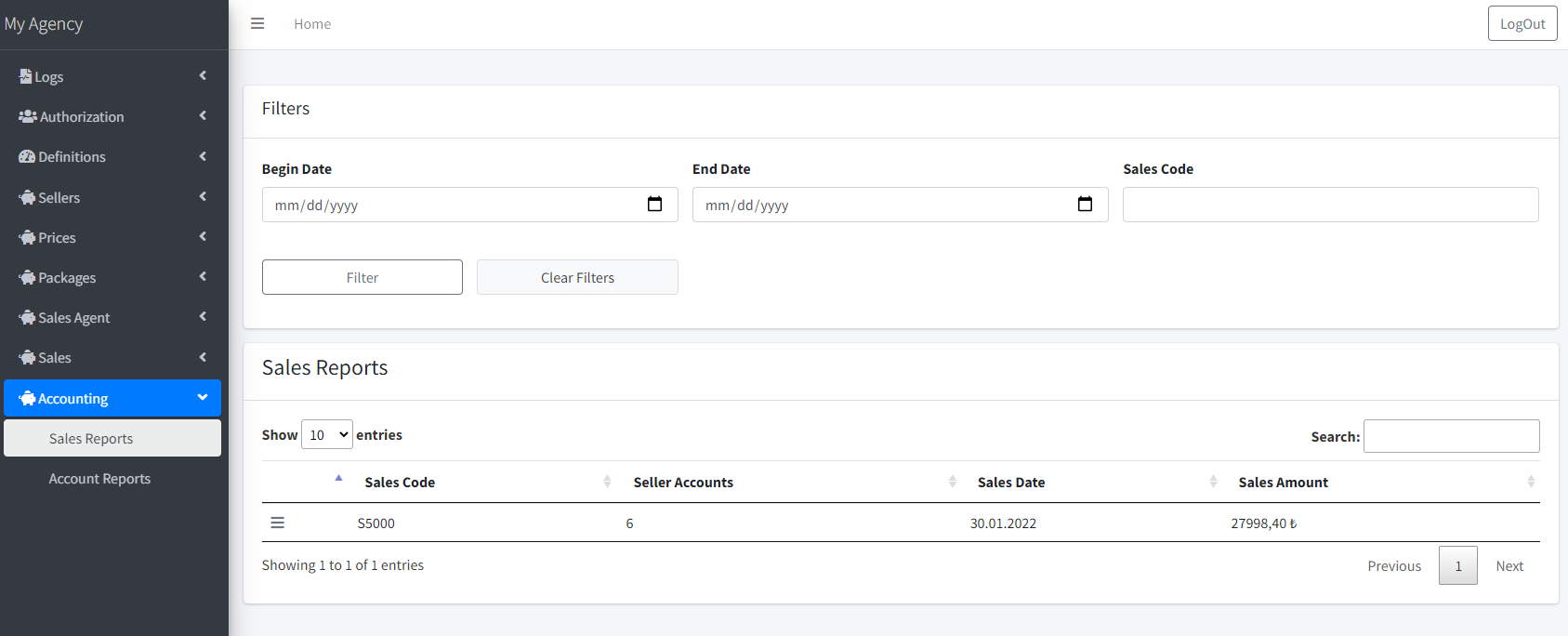This screenshot has height=636, width=1568.
Task: Click the row details icon for S5000
Action: [277, 523]
